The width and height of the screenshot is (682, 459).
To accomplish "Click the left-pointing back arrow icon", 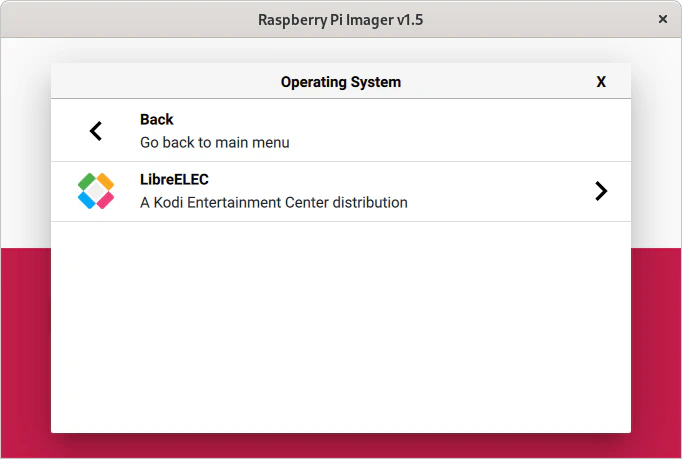I will [96, 131].
